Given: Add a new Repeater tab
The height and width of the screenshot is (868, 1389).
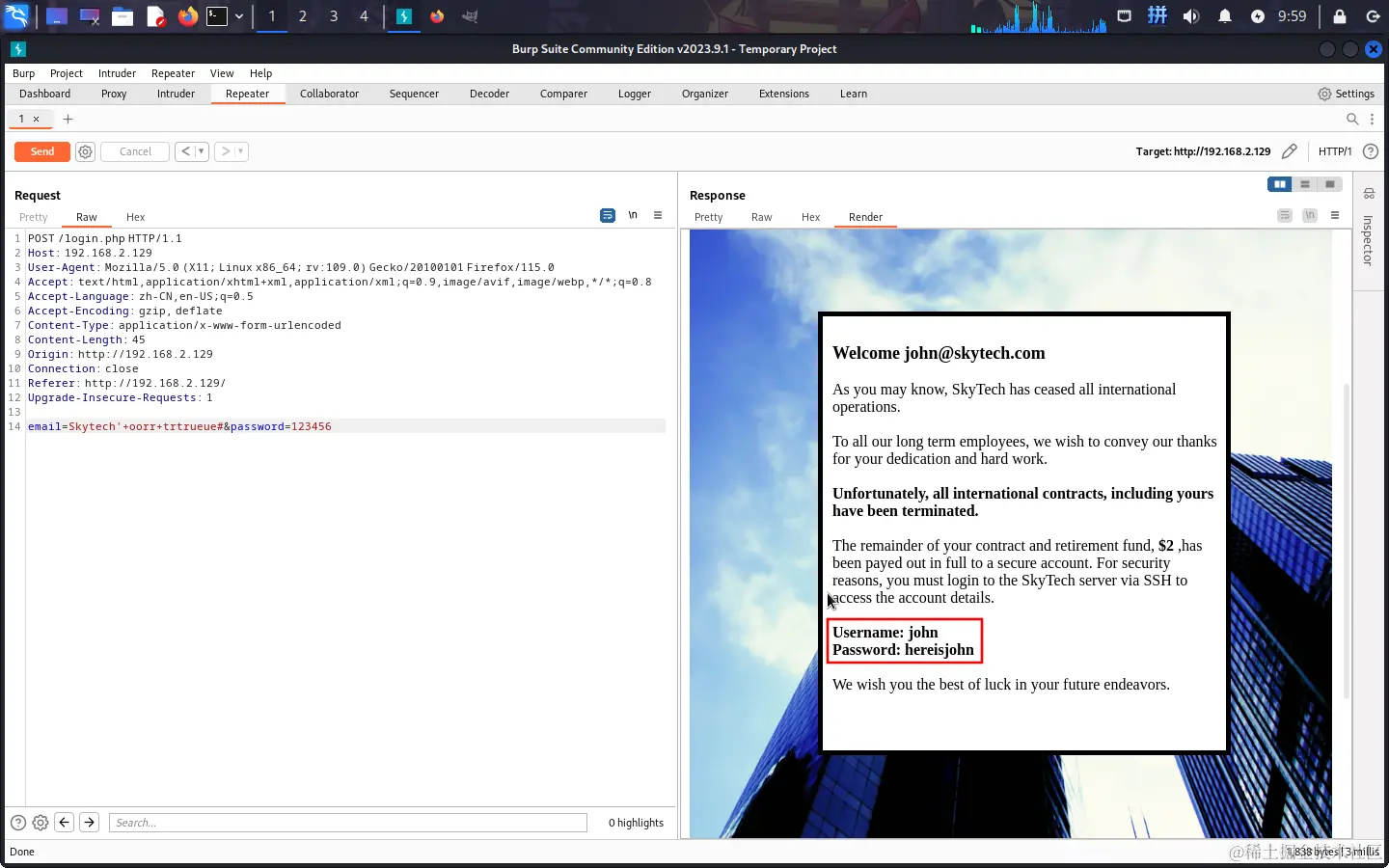Looking at the screenshot, I should tap(68, 120).
